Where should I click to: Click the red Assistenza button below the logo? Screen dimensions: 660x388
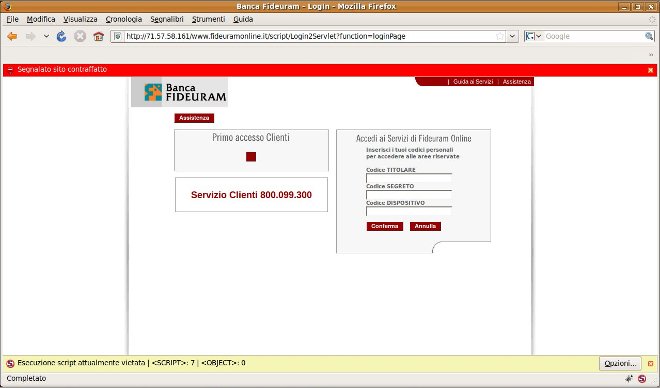194,118
